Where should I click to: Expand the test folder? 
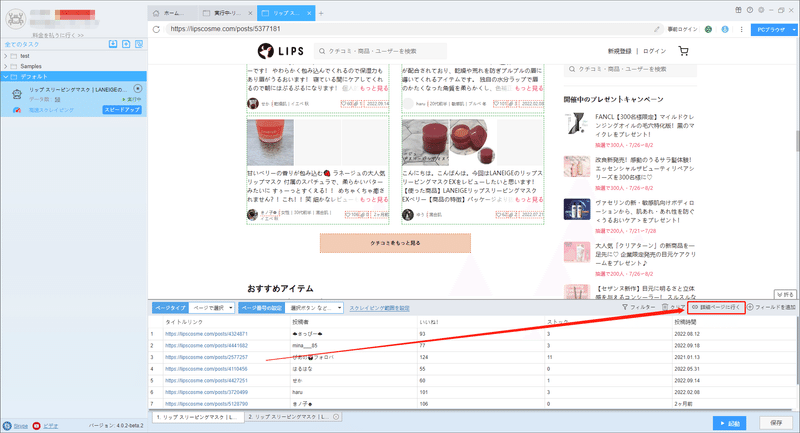click(x=6, y=56)
